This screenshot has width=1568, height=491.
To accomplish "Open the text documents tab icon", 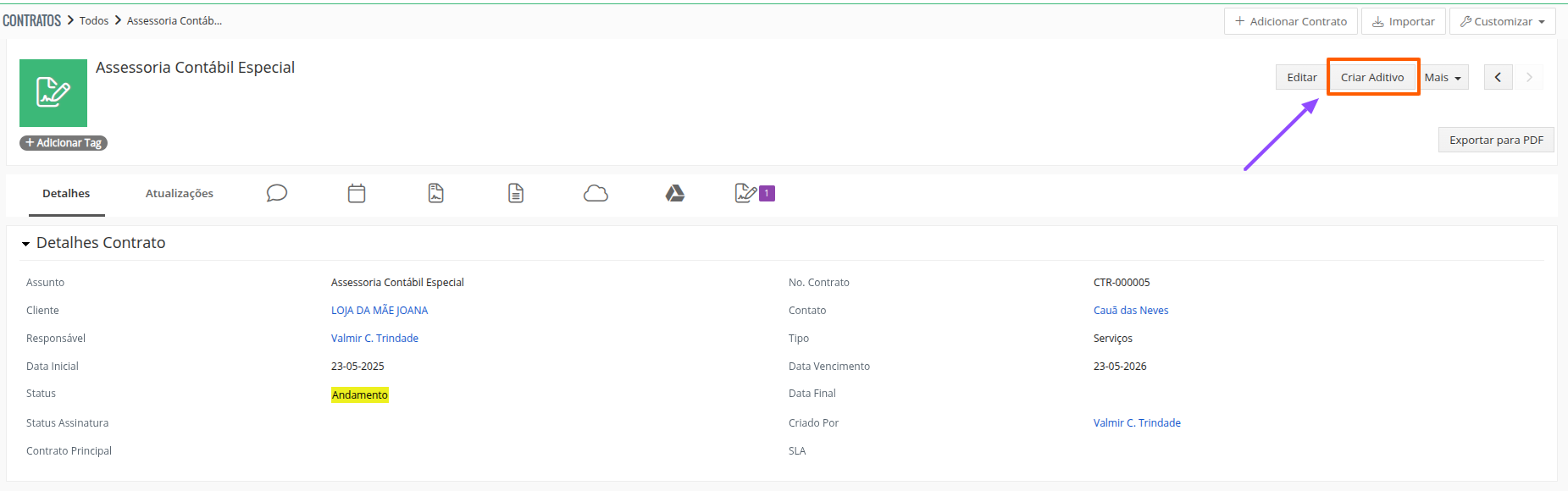I will tap(516, 193).
